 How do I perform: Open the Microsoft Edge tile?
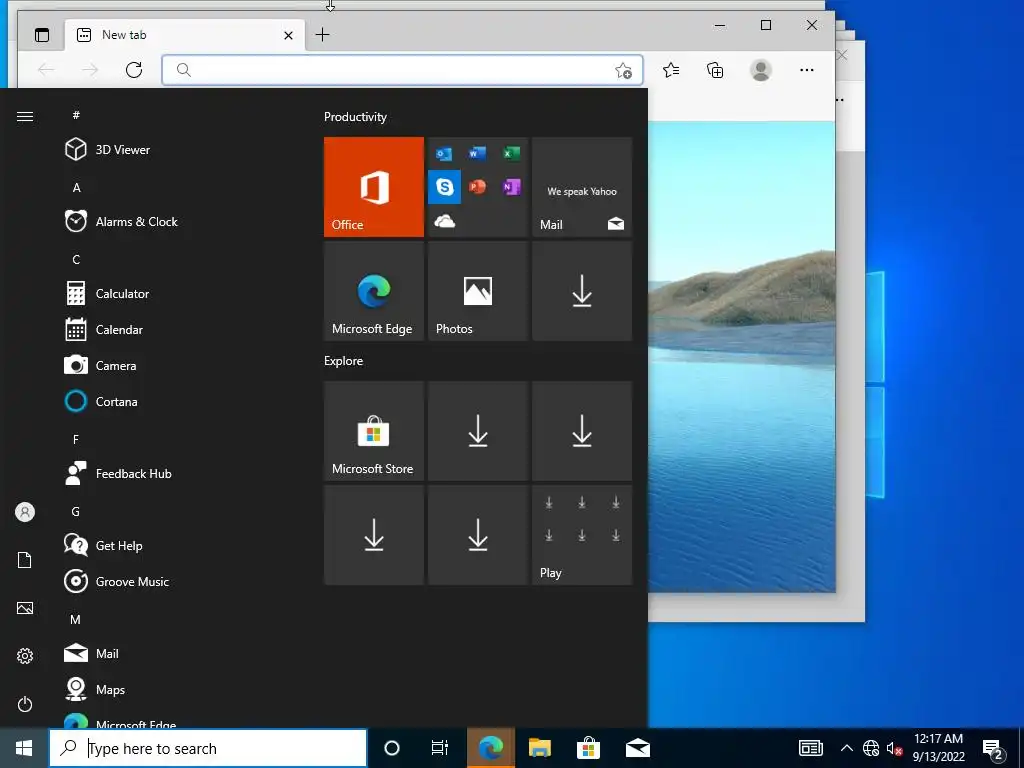(374, 291)
